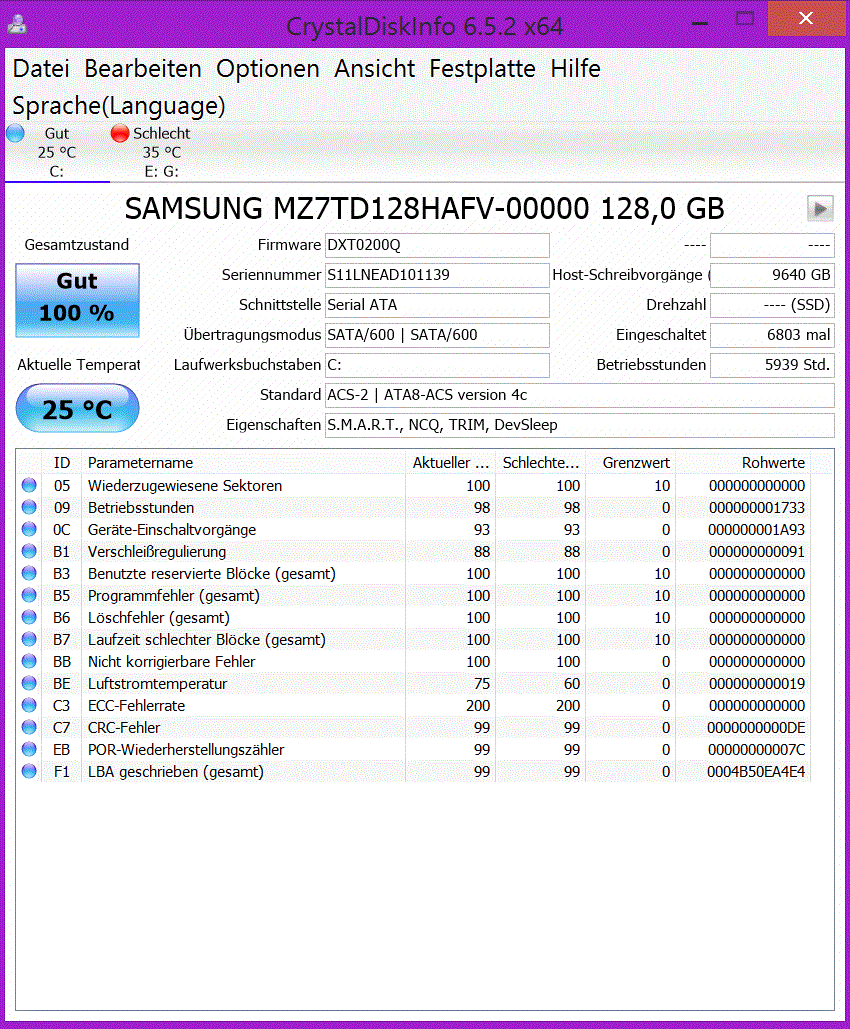Close the CrystalDiskInfo window
The height and width of the screenshot is (1029, 850).
pyautogui.click(x=806, y=18)
